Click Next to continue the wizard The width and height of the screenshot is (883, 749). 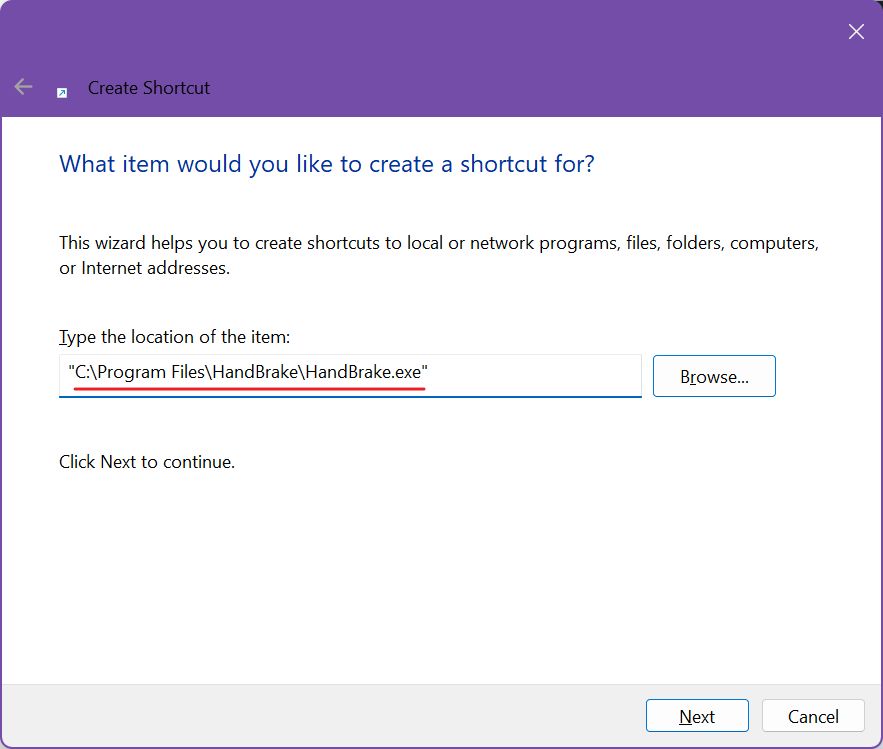(x=697, y=716)
